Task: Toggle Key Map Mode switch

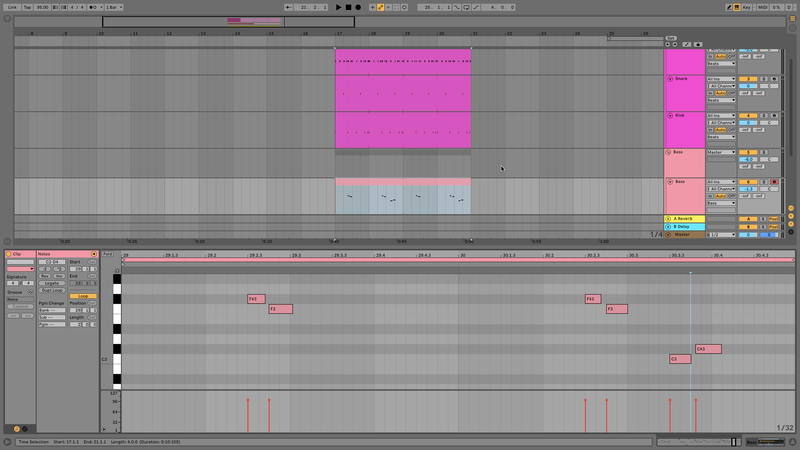Action: [x=747, y=7]
